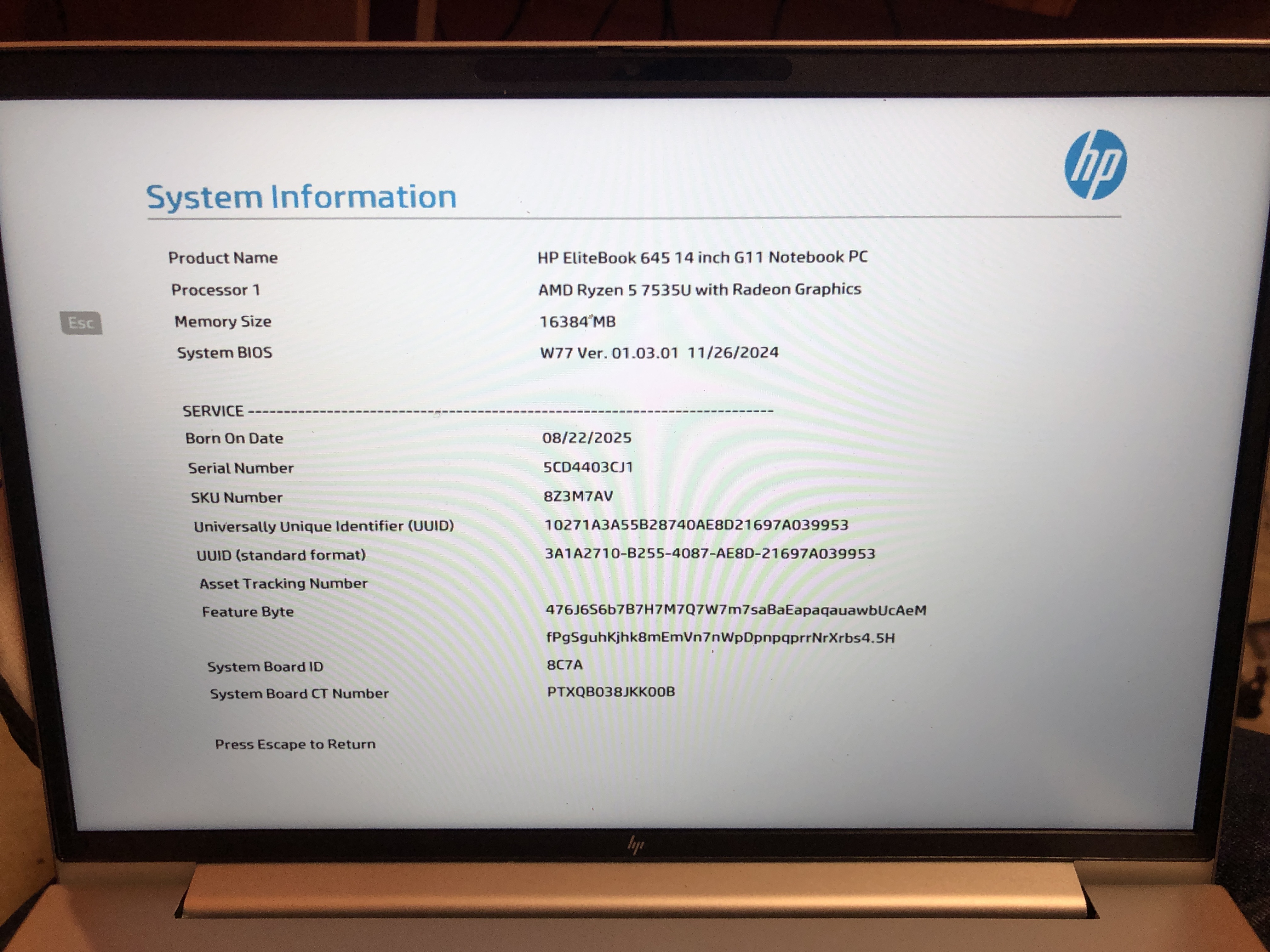
Task: Click the Esc button on left
Action: click(x=81, y=323)
